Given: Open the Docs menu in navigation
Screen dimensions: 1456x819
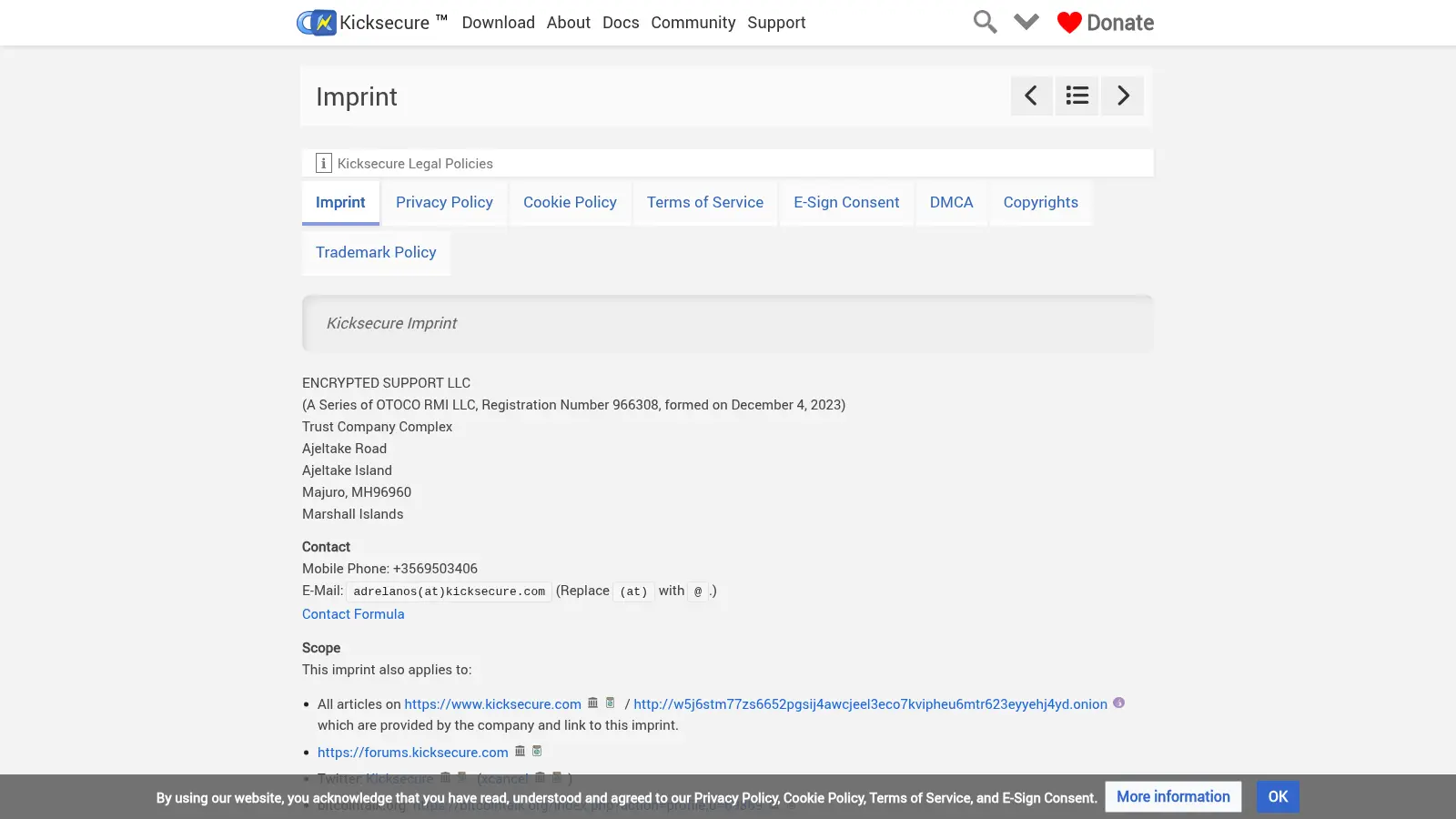Looking at the screenshot, I should pyautogui.click(x=621, y=23).
